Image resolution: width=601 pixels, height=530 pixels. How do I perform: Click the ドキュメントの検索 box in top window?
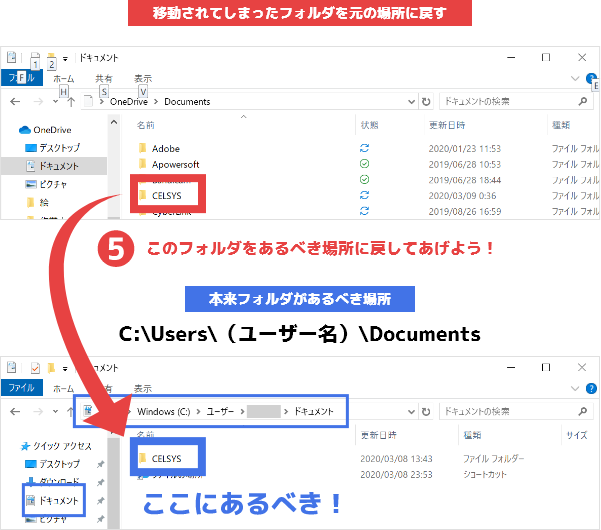pos(514,102)
